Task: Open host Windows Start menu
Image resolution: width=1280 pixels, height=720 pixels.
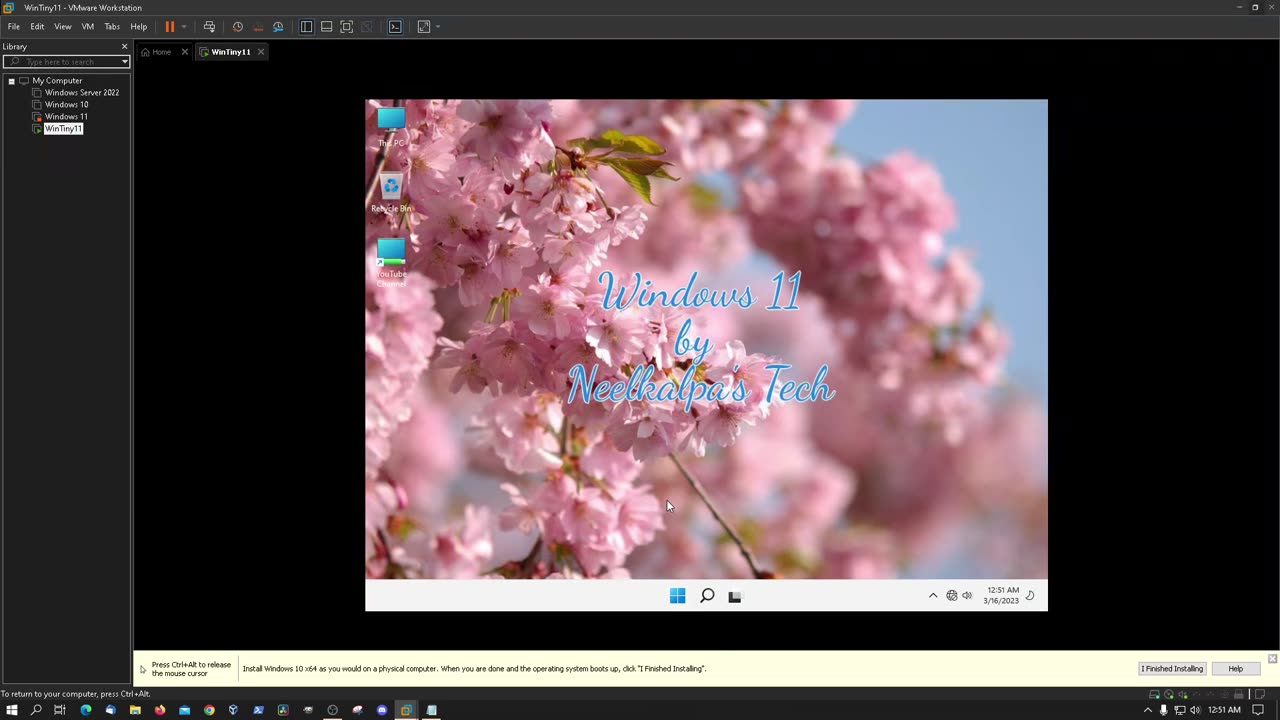Action: (12, 710)
